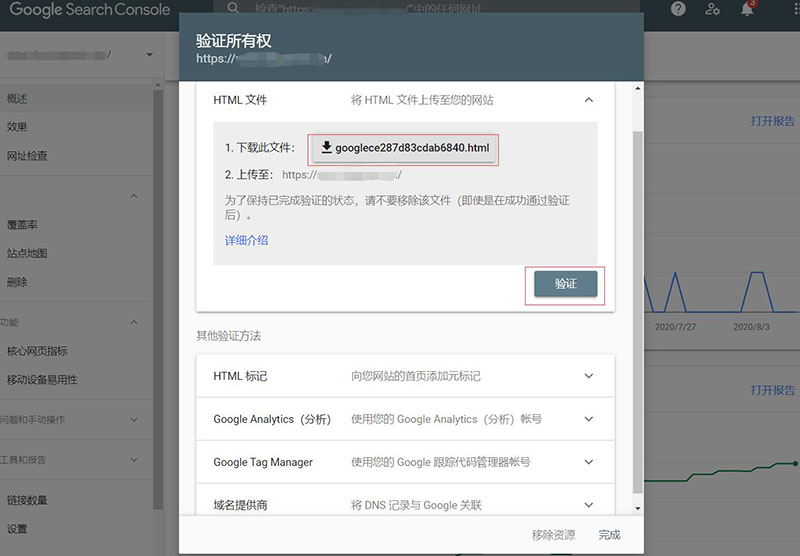The image size is (800, 556).
Task: Expand the HTML 标记 verification method
Action: (405, 376)
